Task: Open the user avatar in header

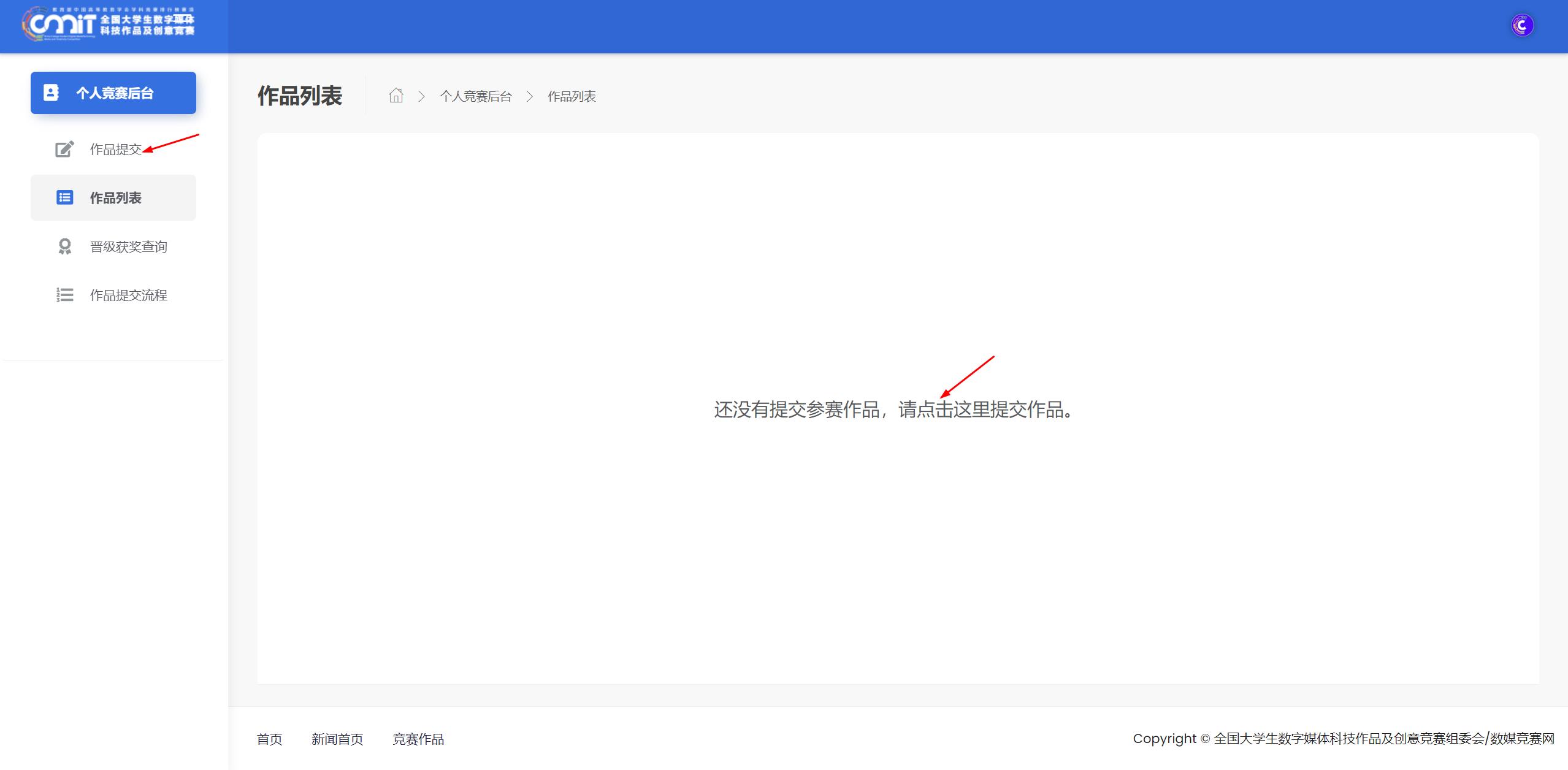Action: point(1521,26)
